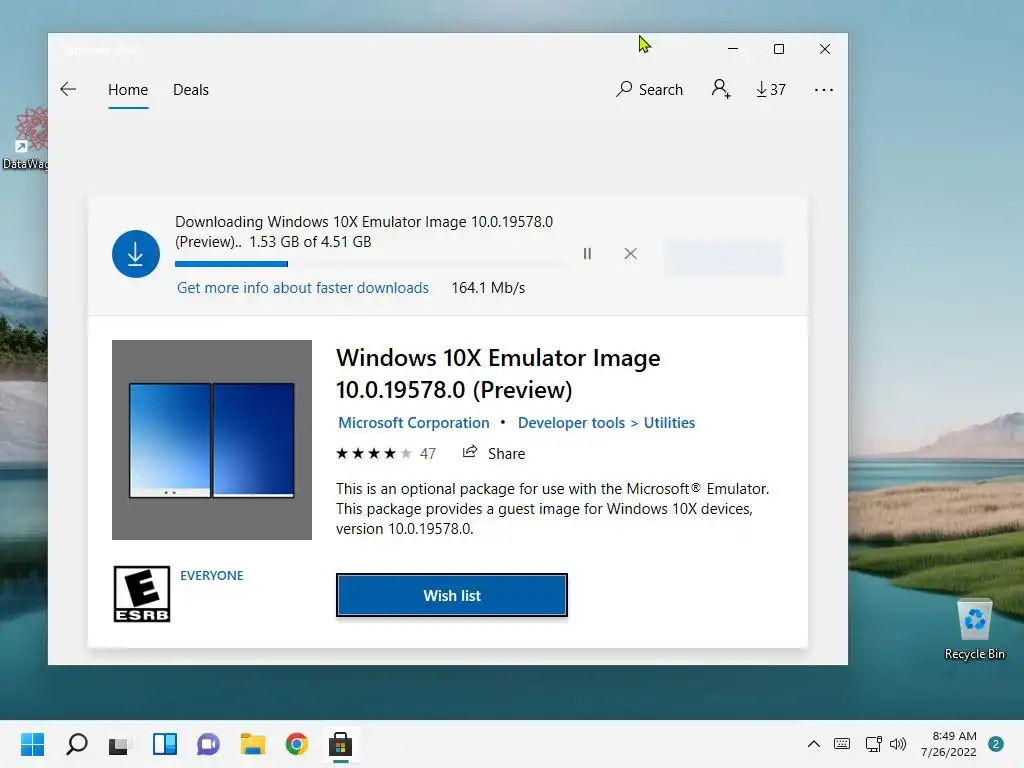Click the description text about the optional package
The height and width of the screenshot is (768, 1024).
(x=552, y=509)
